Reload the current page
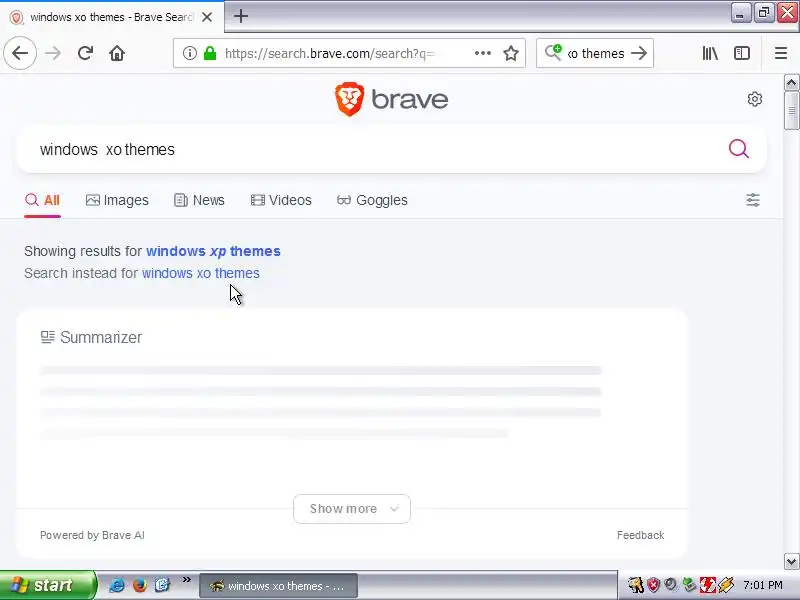 click(85, 53)
